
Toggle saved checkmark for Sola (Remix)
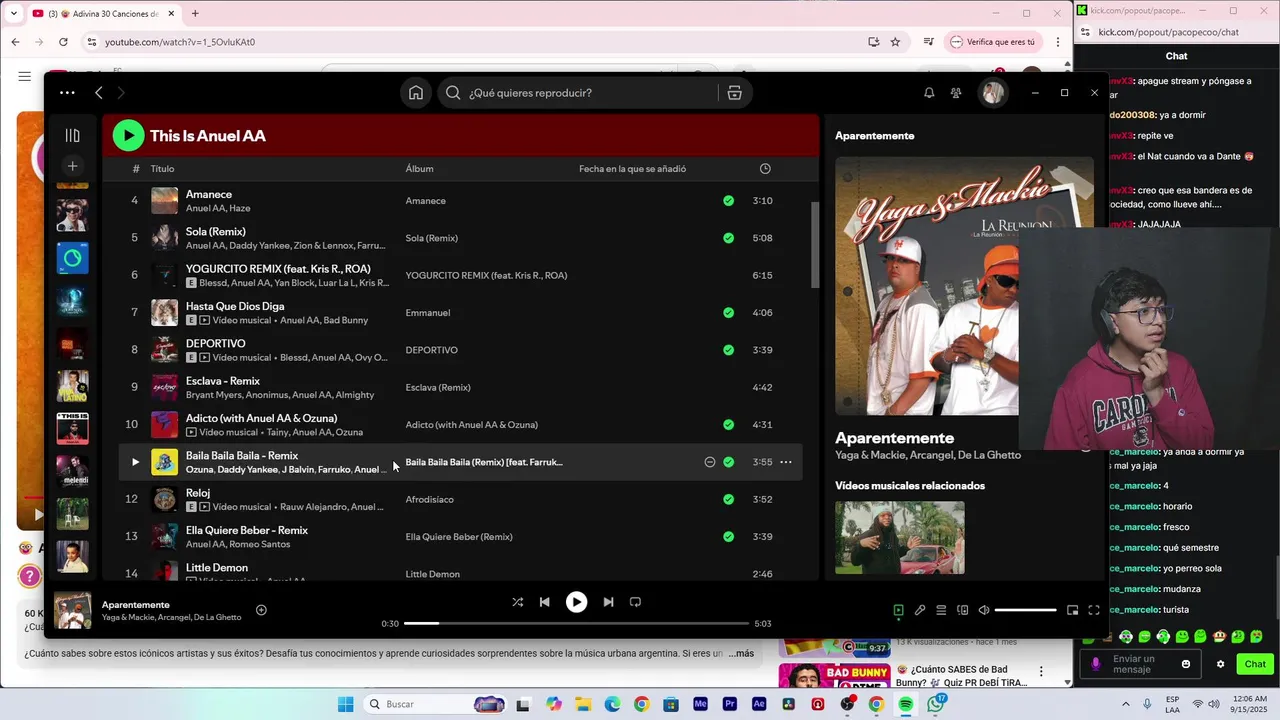click(x=728, y=238)
